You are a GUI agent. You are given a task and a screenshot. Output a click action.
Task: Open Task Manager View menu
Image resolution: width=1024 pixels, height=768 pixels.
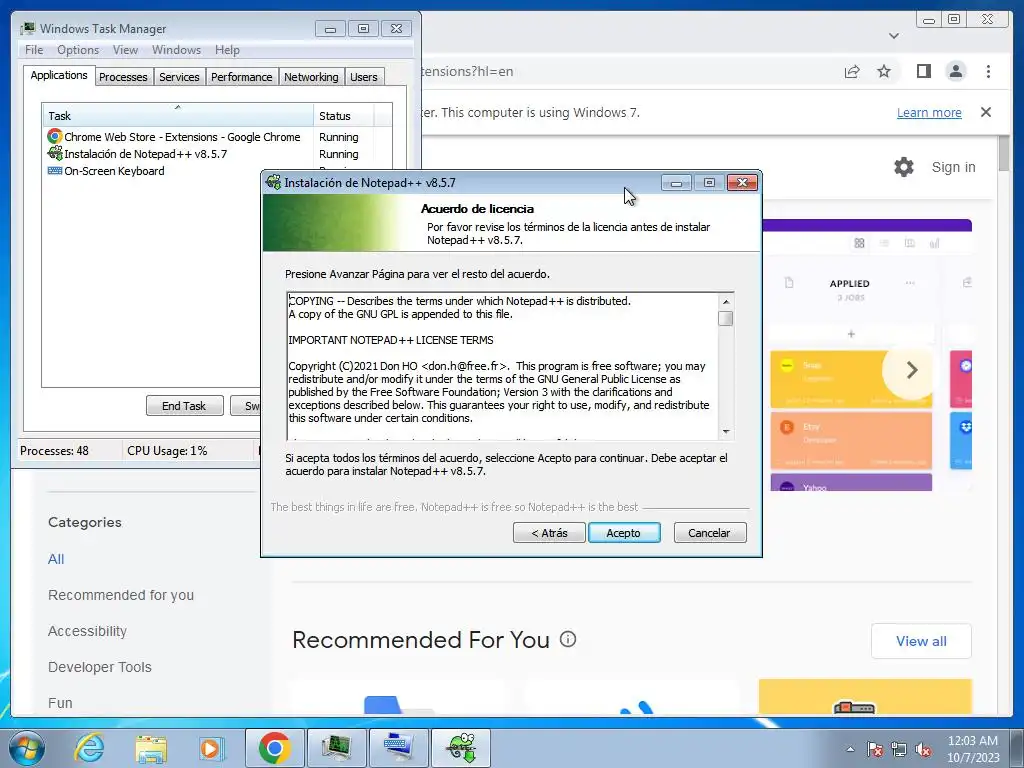pyautogui.click(x=125, y=50)
